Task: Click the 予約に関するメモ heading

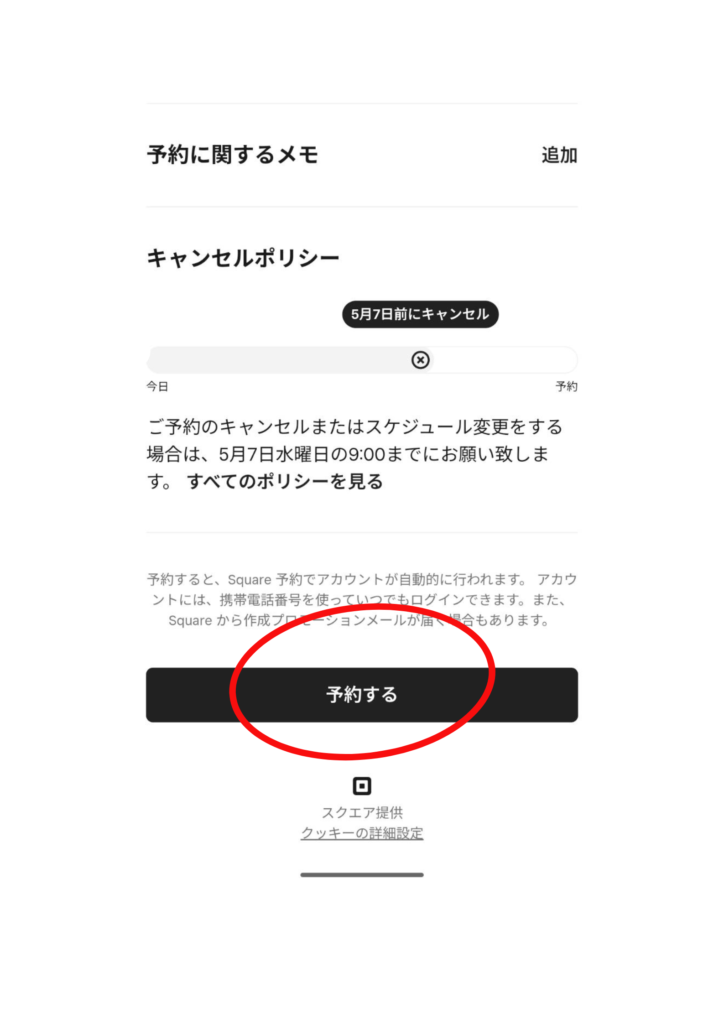Action: click(232, 155)
